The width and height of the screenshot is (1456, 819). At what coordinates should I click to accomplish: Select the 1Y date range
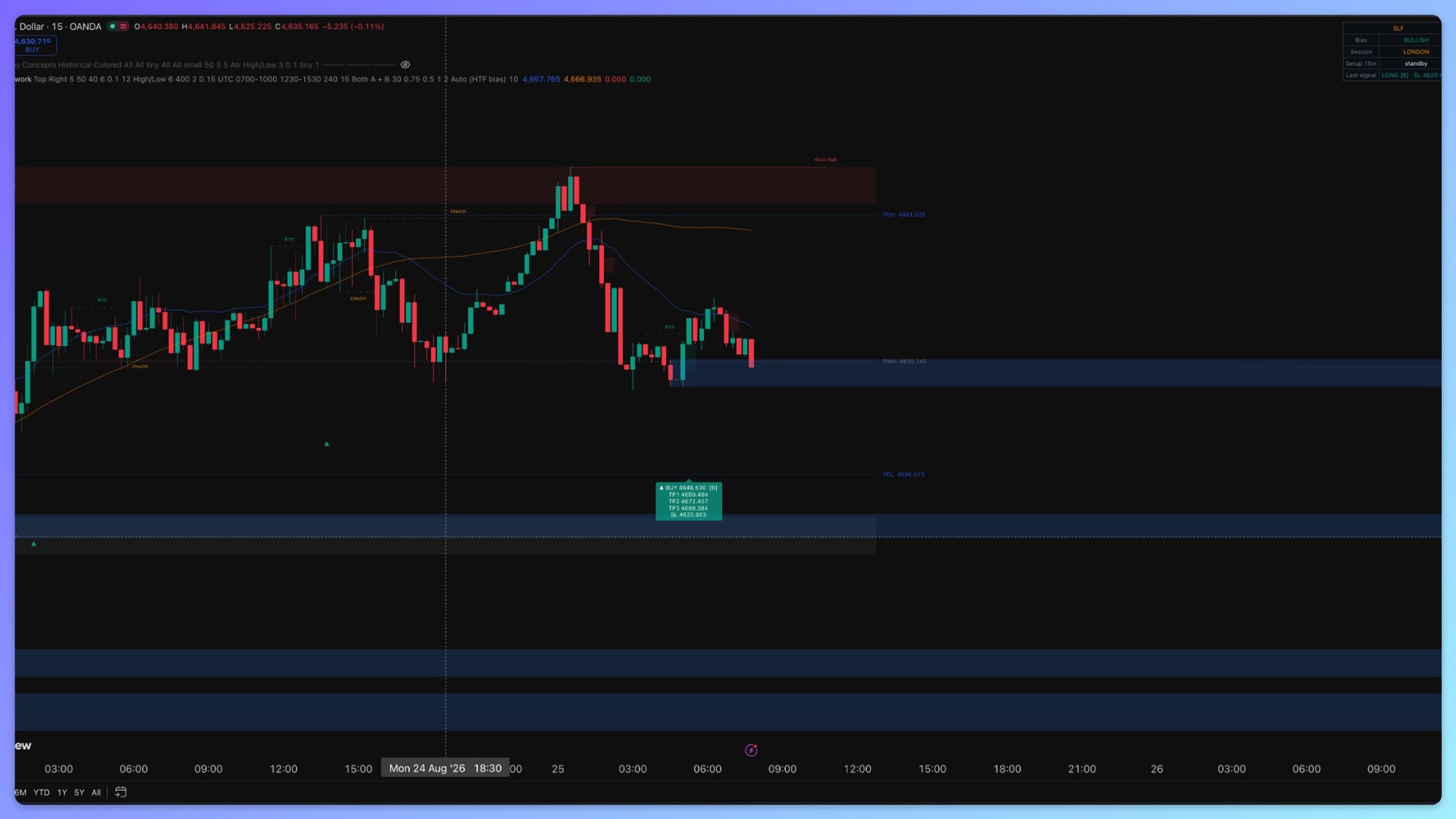[62, 792]
